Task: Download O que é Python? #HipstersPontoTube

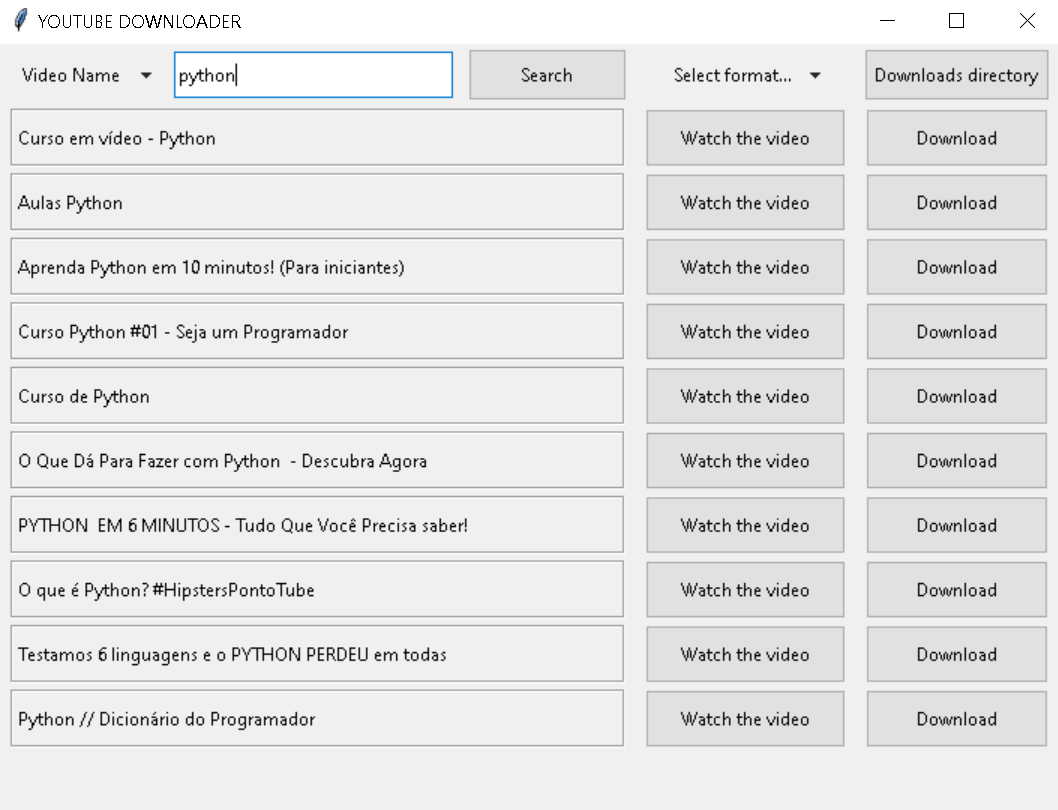Action: [x=956, y=590]
